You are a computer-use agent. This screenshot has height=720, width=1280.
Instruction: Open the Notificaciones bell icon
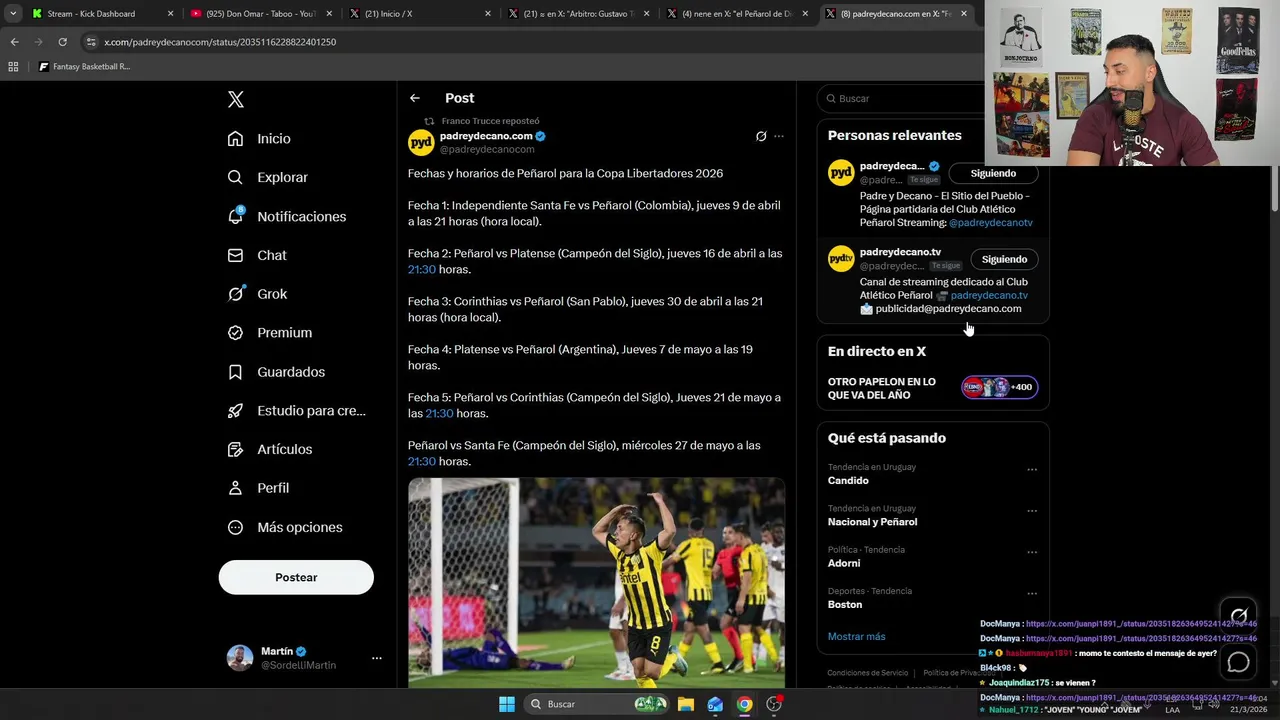(x=235, y=216)
